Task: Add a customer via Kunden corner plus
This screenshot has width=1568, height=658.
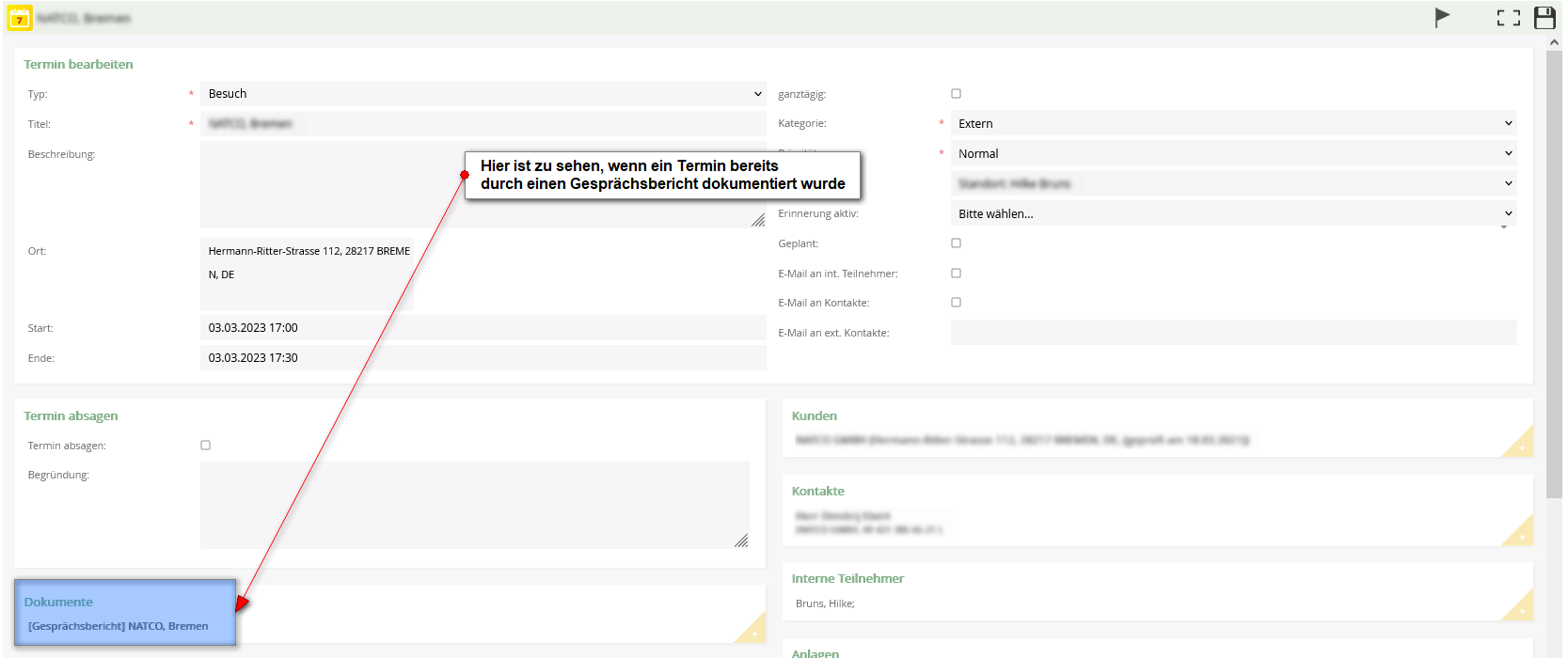Action: 1521,446
